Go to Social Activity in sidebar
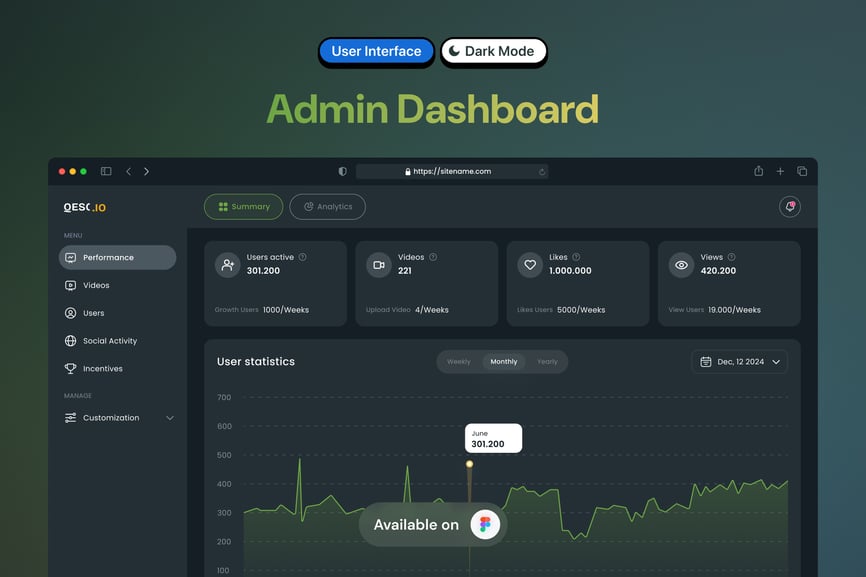Image resolution: width=866 pixels, height=577 pixels. tap(109, 341)
